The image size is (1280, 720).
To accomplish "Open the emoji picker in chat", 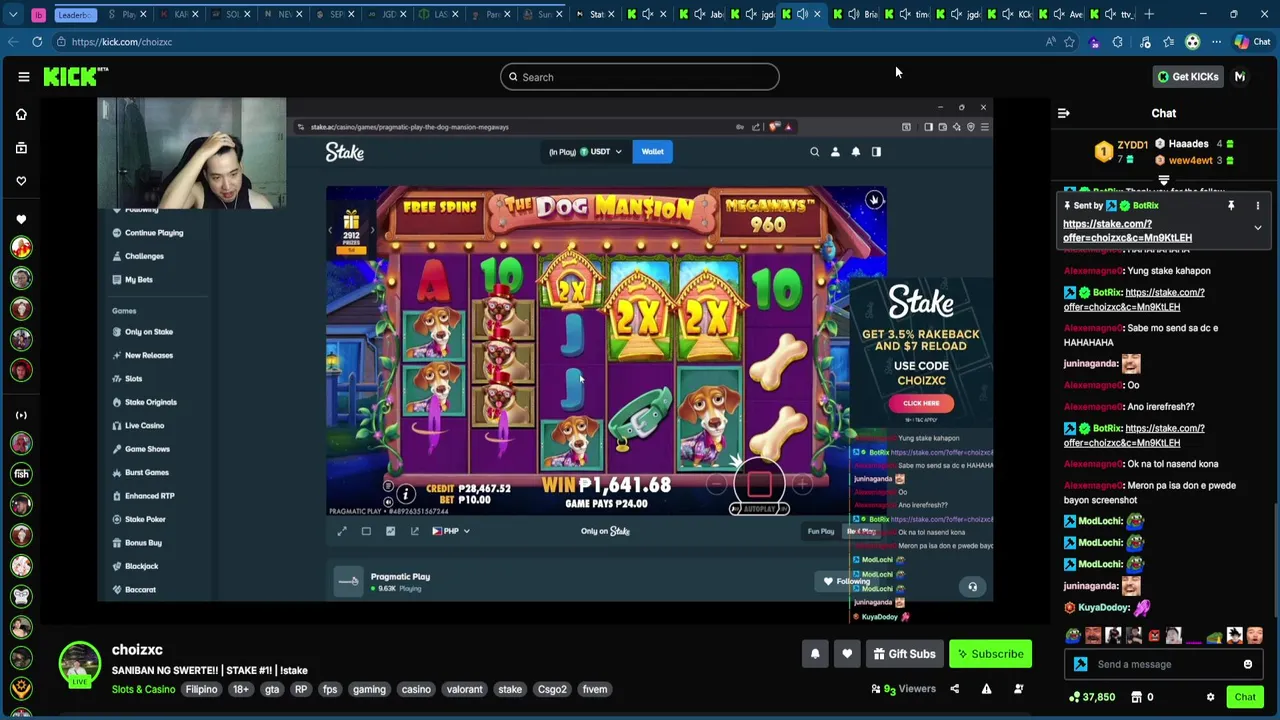I will pos(1248,664).
